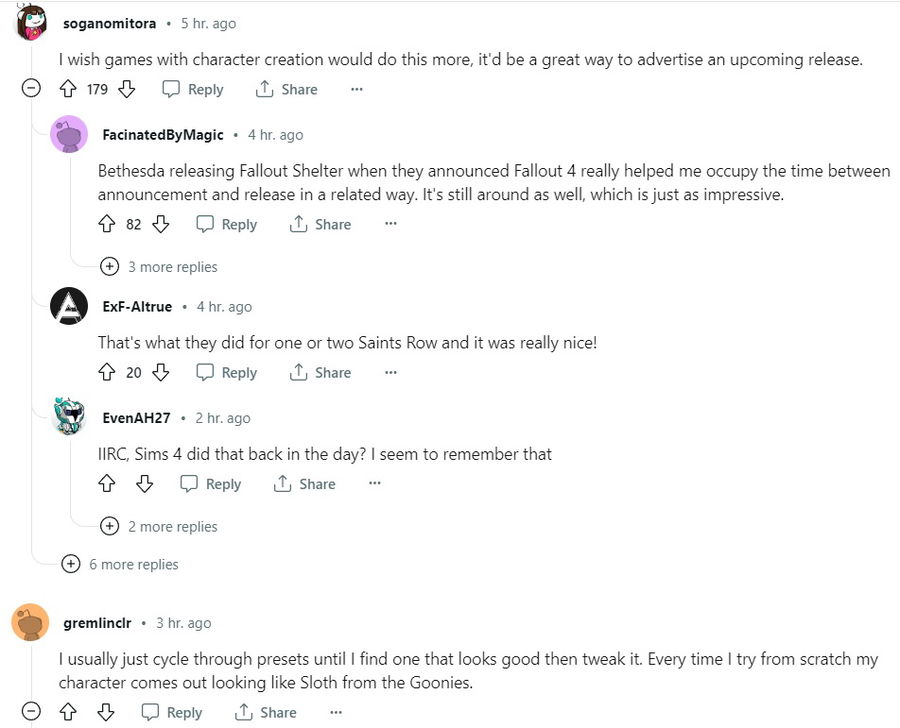Open more options on soganomitora's comment

[x=357, y=89]
